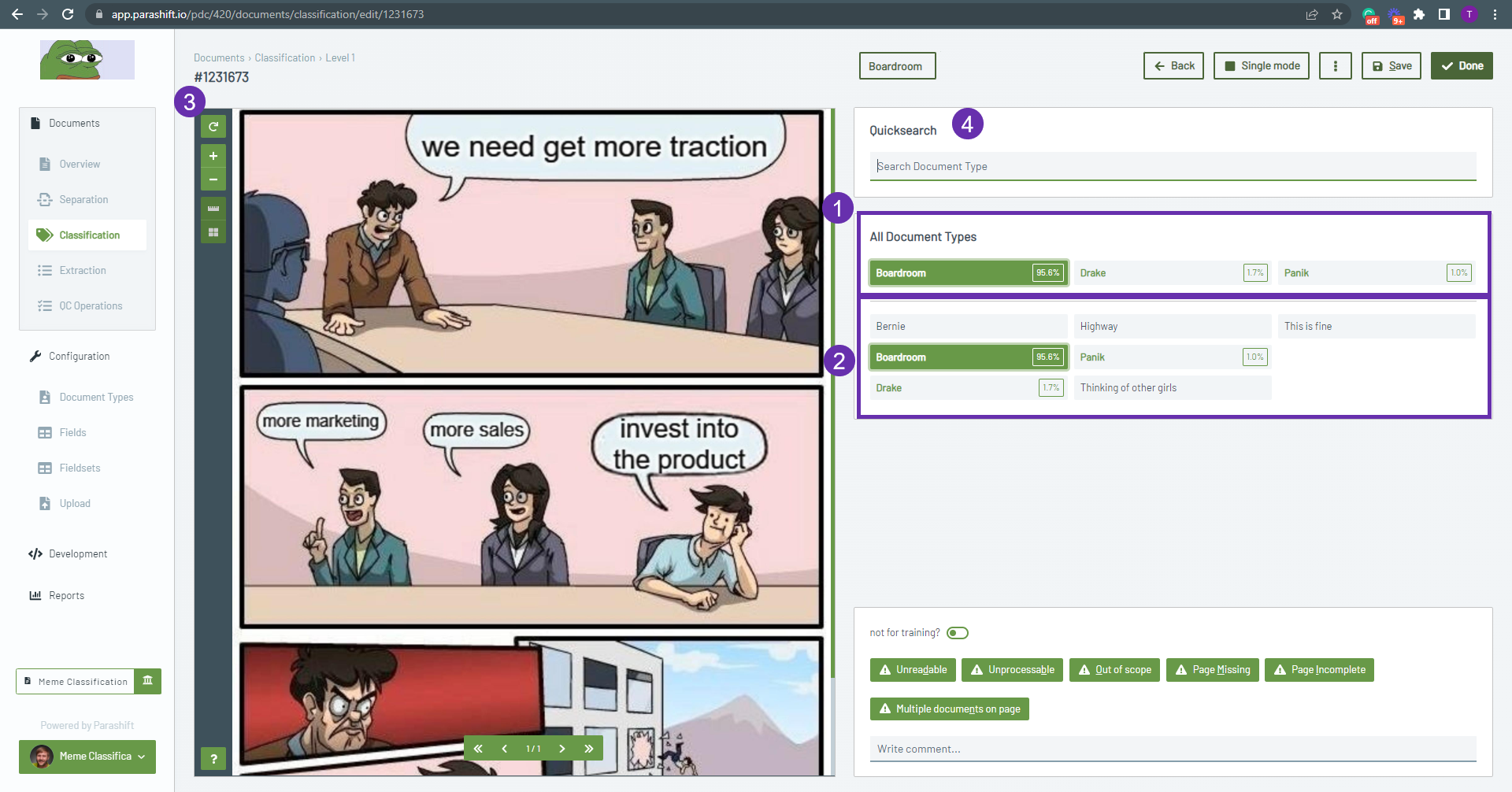The width and height of the screenshot is (1512, 792).
Task: Open Overview in sidebar
Action: tap(80, 165)
